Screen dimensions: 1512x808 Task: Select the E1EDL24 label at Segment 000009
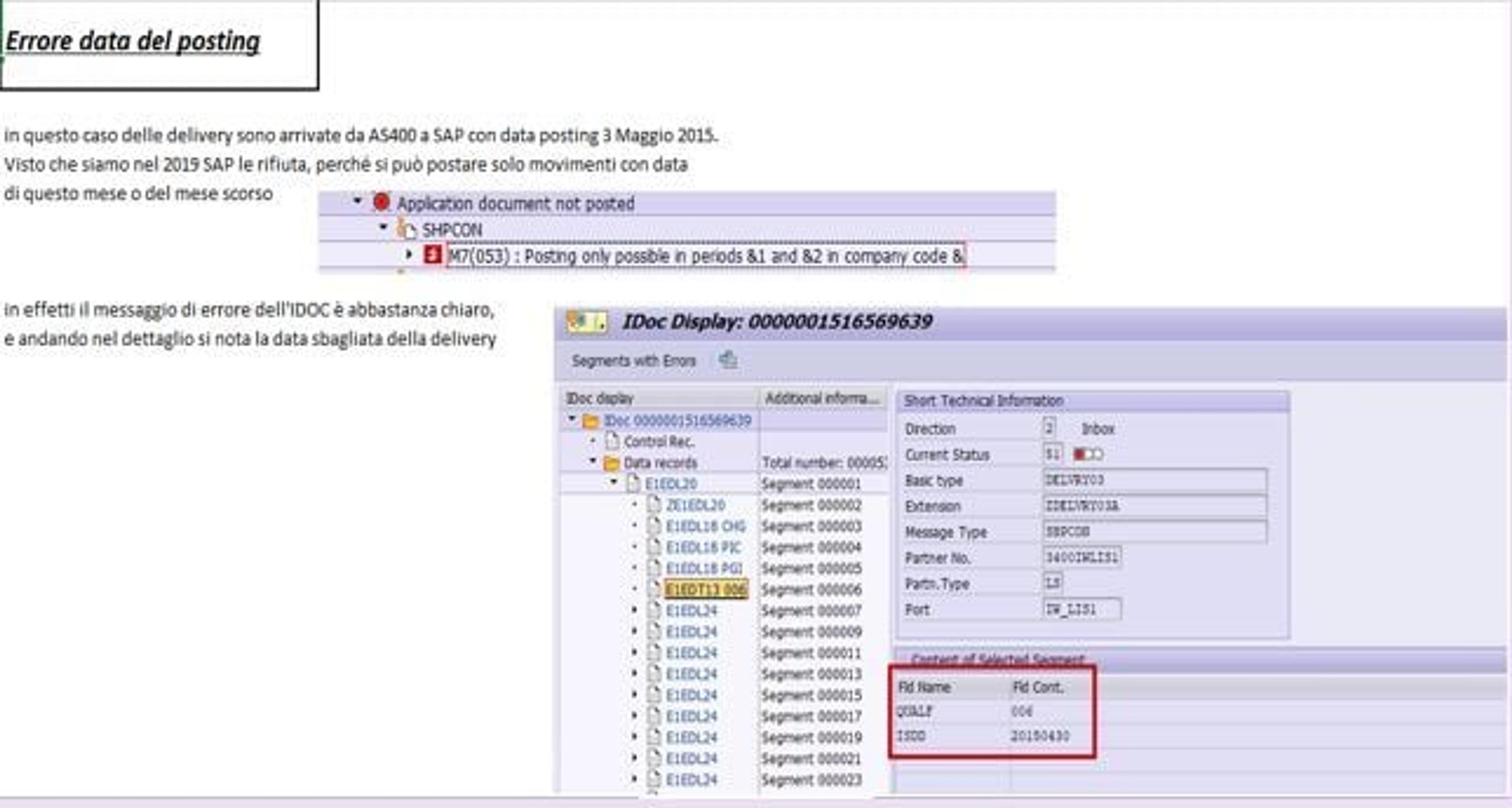pyautogui.click(x=691, y=631)
